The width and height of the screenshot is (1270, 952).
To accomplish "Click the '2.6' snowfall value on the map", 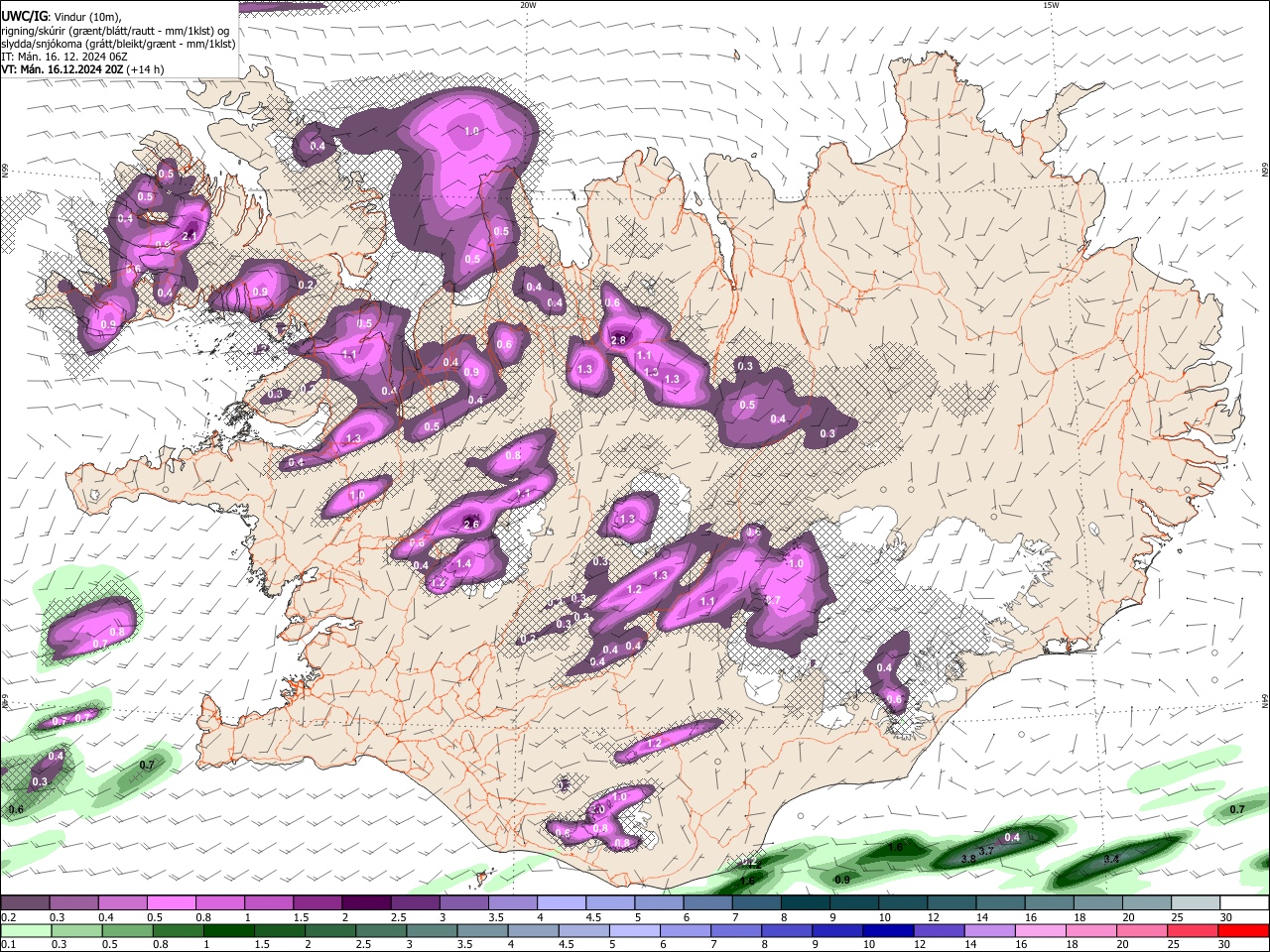I will coord(471,524).
